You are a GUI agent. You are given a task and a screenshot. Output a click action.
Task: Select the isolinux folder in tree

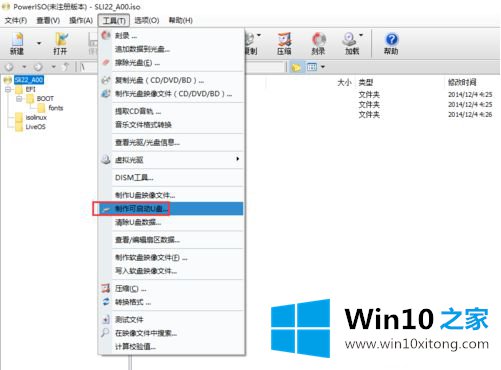pyautogui.click(x=36, y=117)
